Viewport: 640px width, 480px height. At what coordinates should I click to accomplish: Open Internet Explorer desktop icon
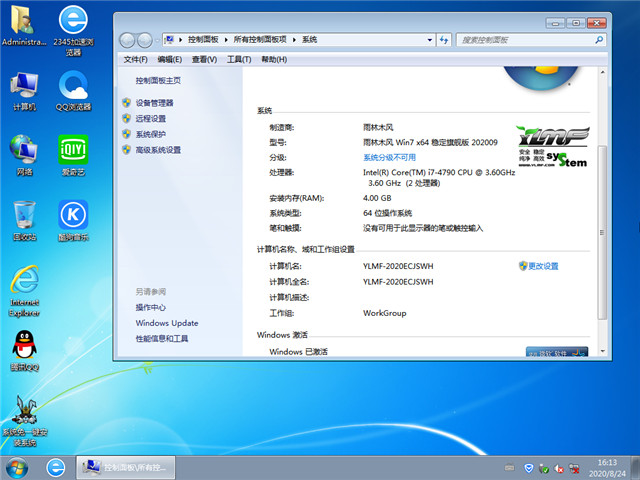click(24, 291)
